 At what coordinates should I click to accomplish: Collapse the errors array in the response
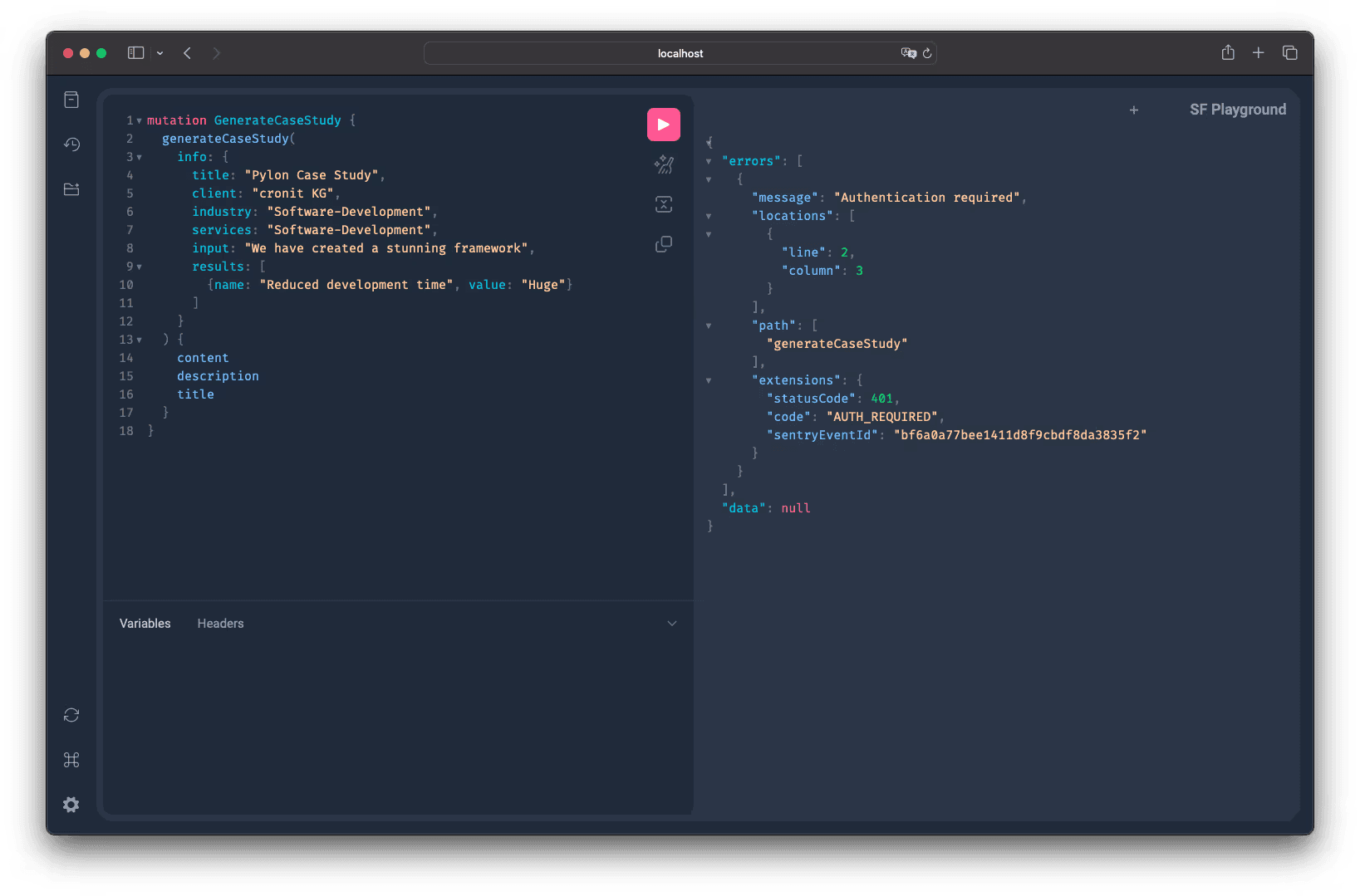(x=709, y=160)
